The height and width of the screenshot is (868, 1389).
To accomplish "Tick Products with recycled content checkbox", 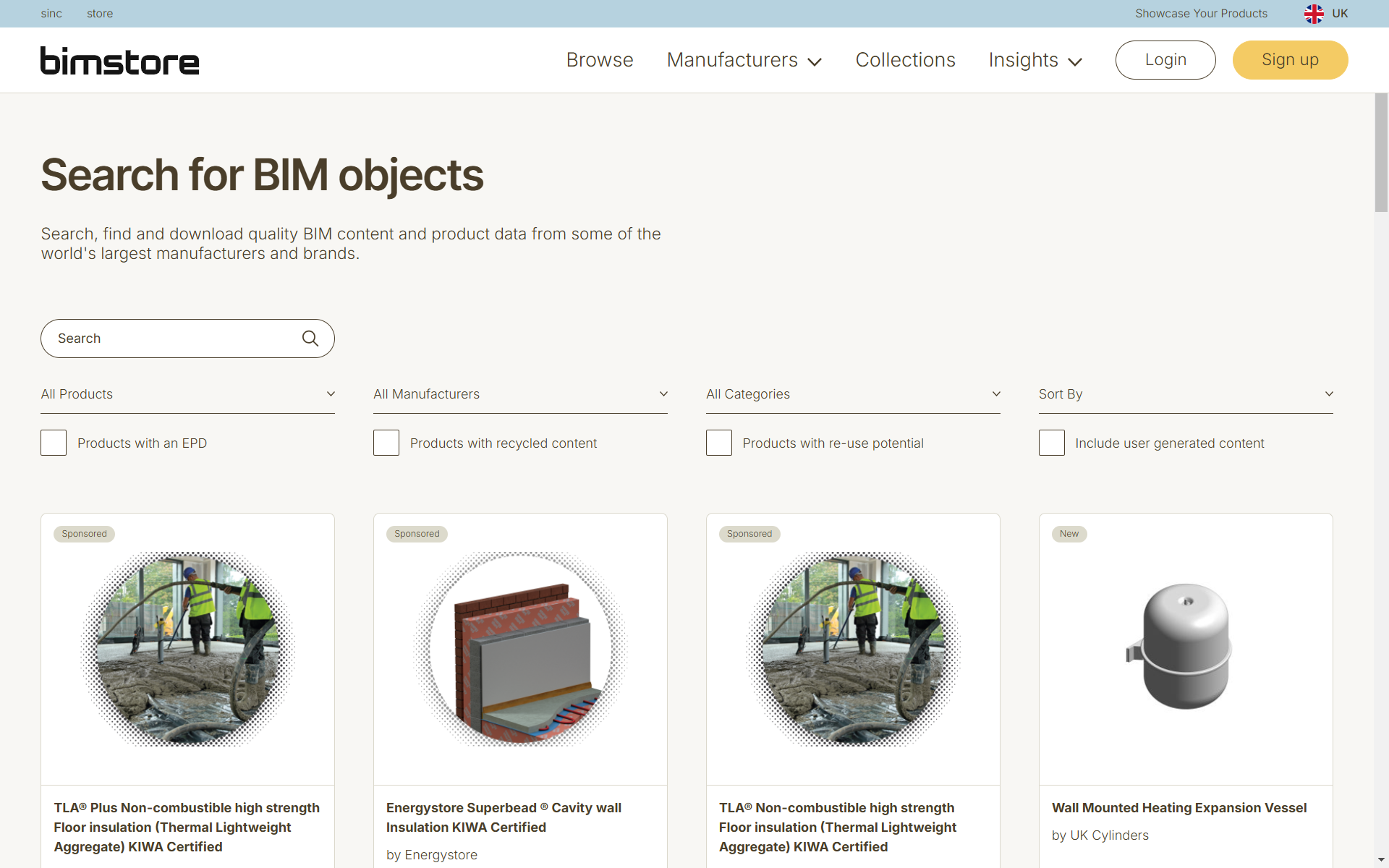I will point(386,443).
